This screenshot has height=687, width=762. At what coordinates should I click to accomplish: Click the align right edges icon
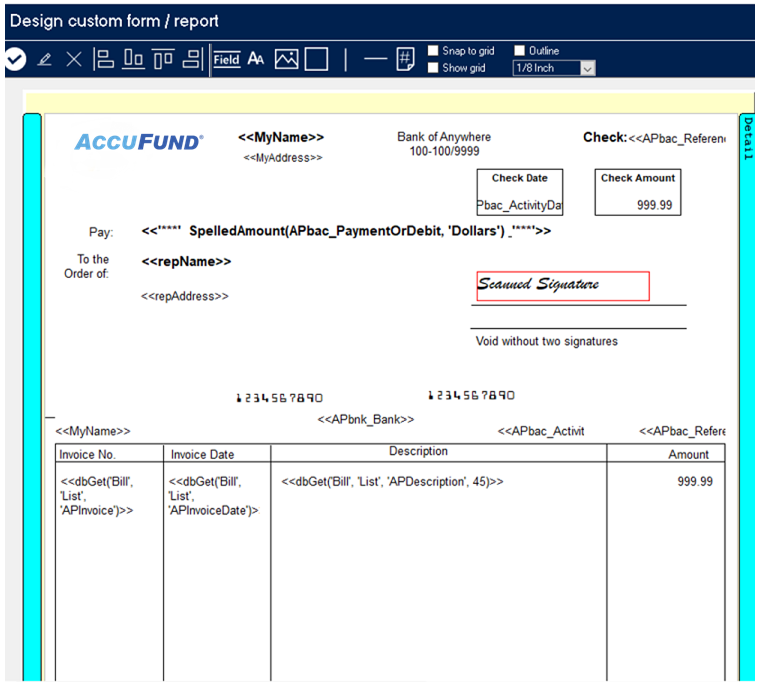tap(192, 60)
